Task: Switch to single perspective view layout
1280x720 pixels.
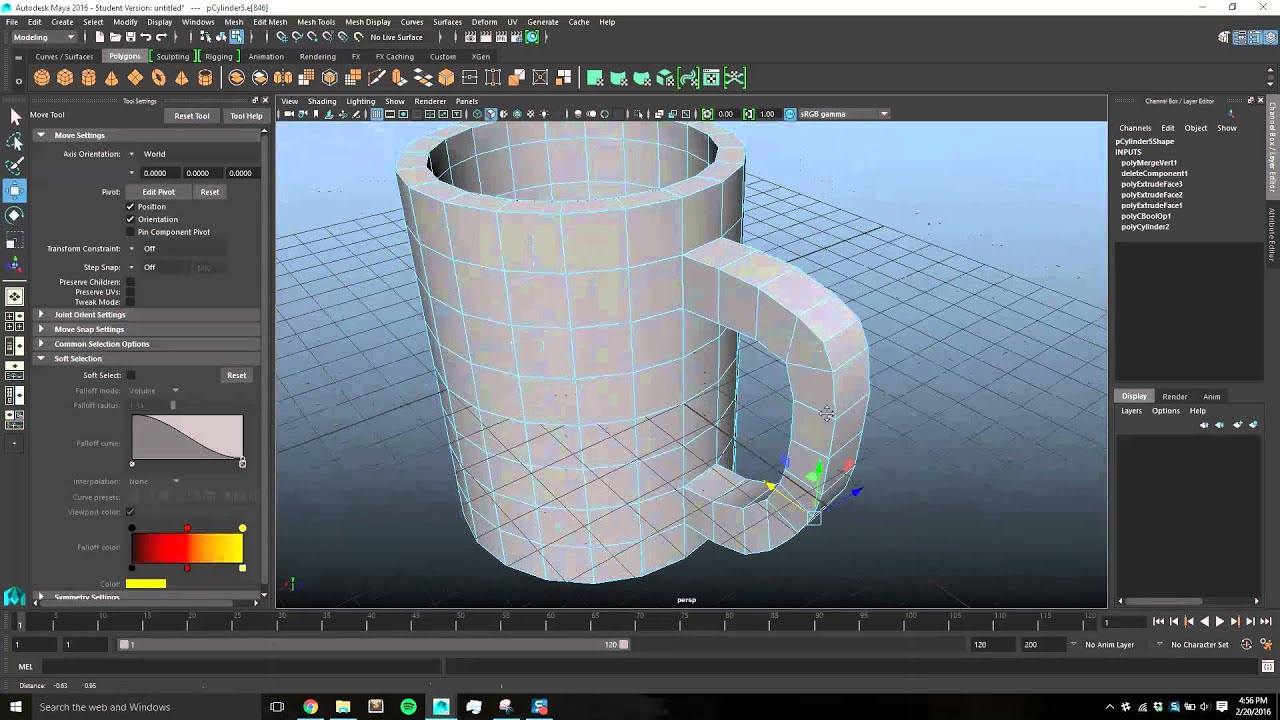Action: click(15, 297)
